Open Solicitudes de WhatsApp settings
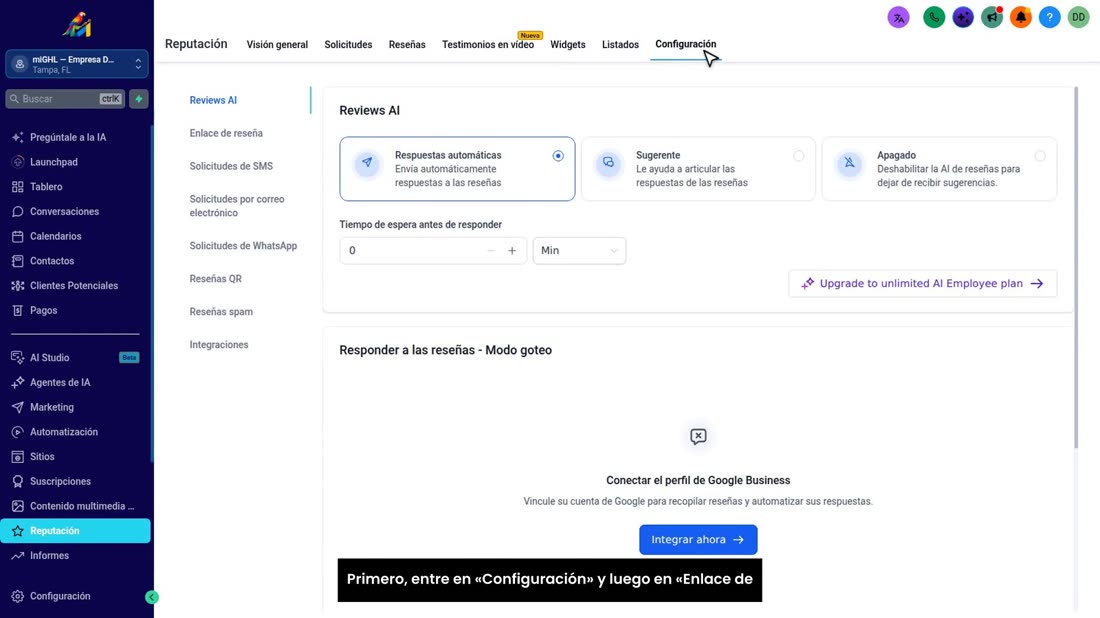 click(x=243, y=246)
